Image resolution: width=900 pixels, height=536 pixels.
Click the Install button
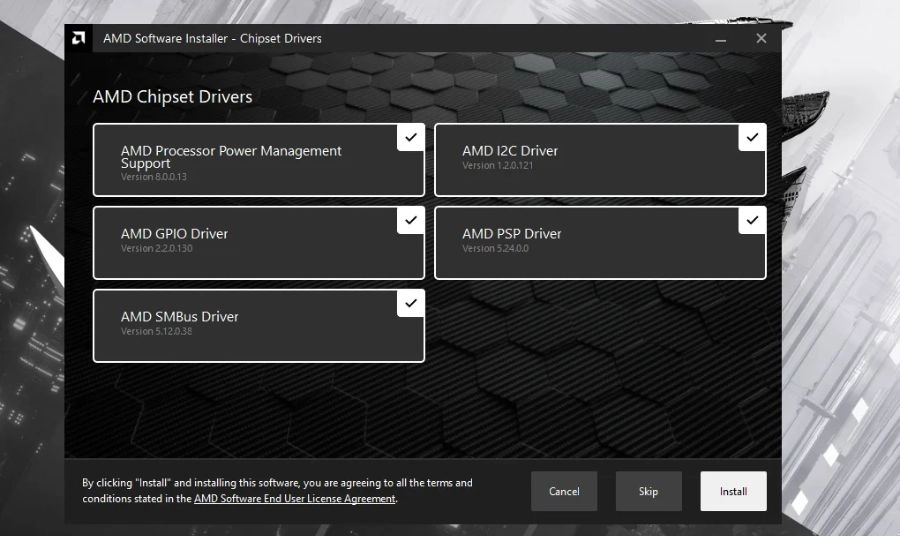733,491
